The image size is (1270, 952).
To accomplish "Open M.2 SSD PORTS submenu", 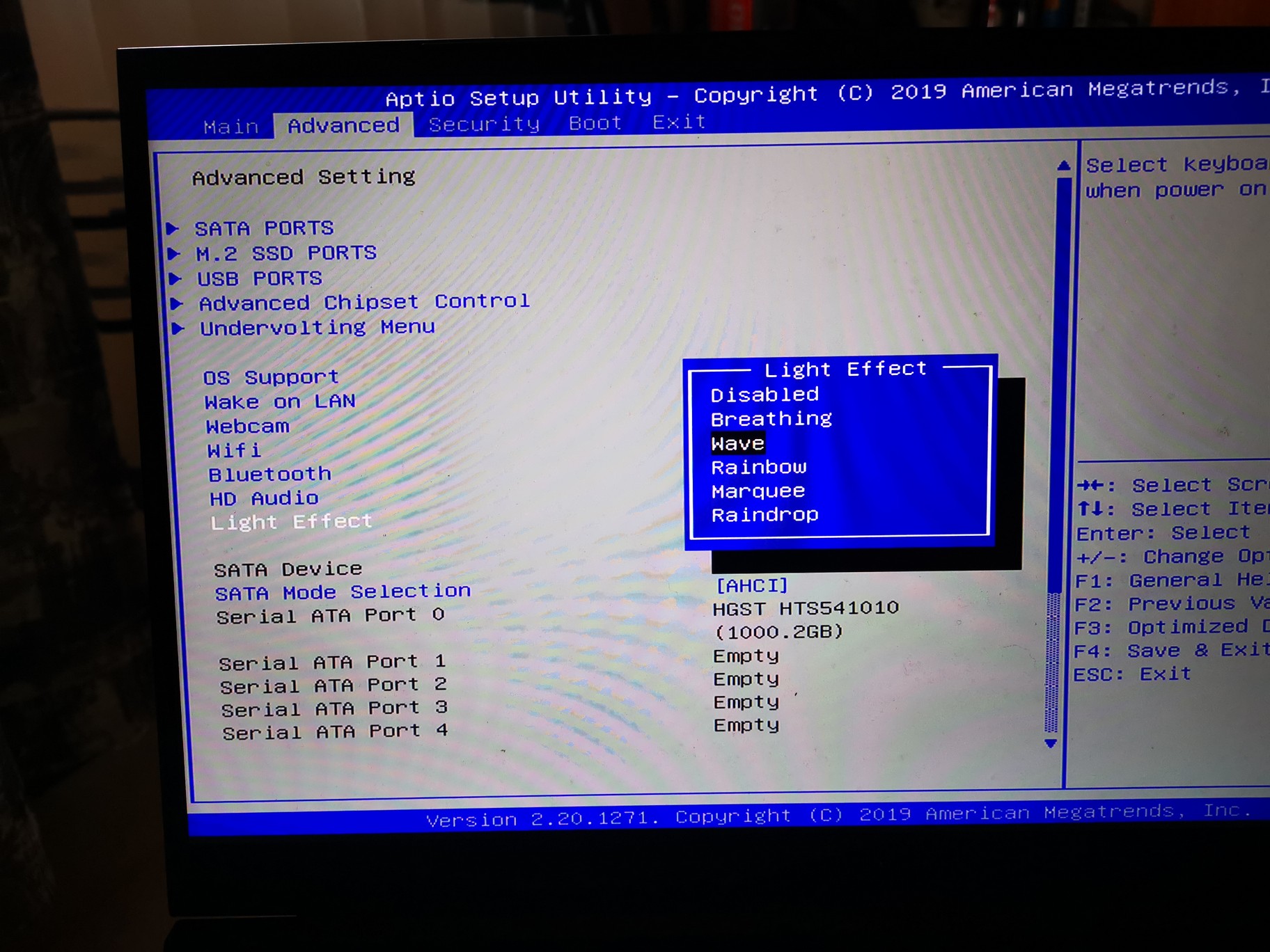I will pos(286,253).
